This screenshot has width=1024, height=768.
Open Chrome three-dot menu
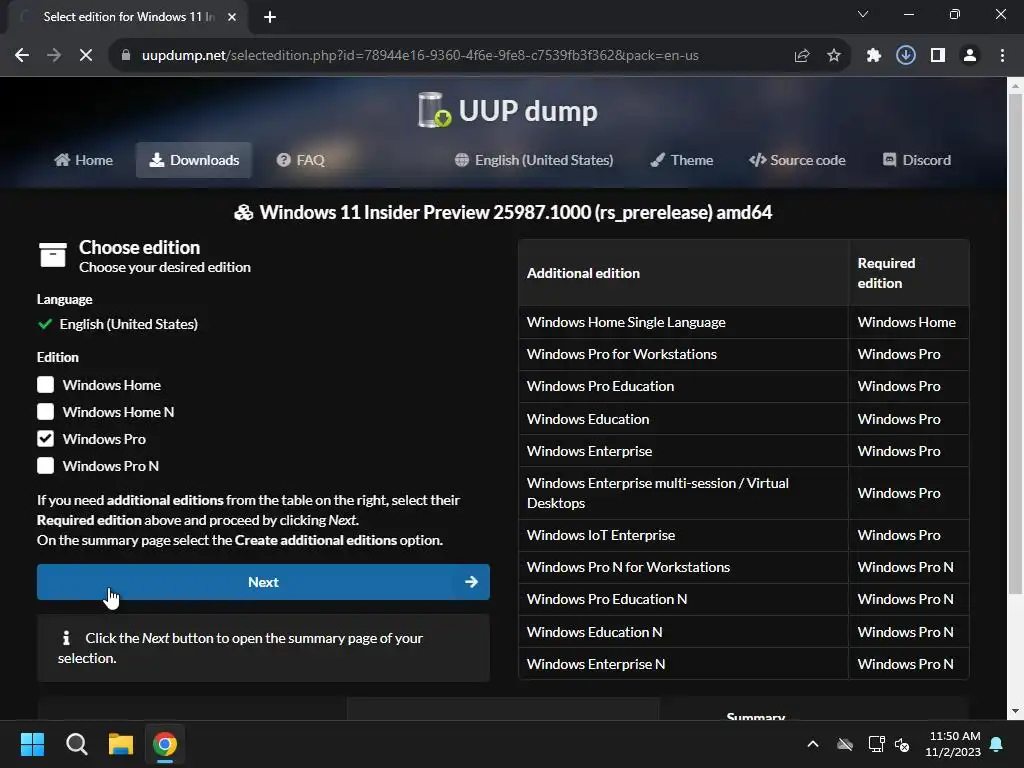tap(1002, 56)
